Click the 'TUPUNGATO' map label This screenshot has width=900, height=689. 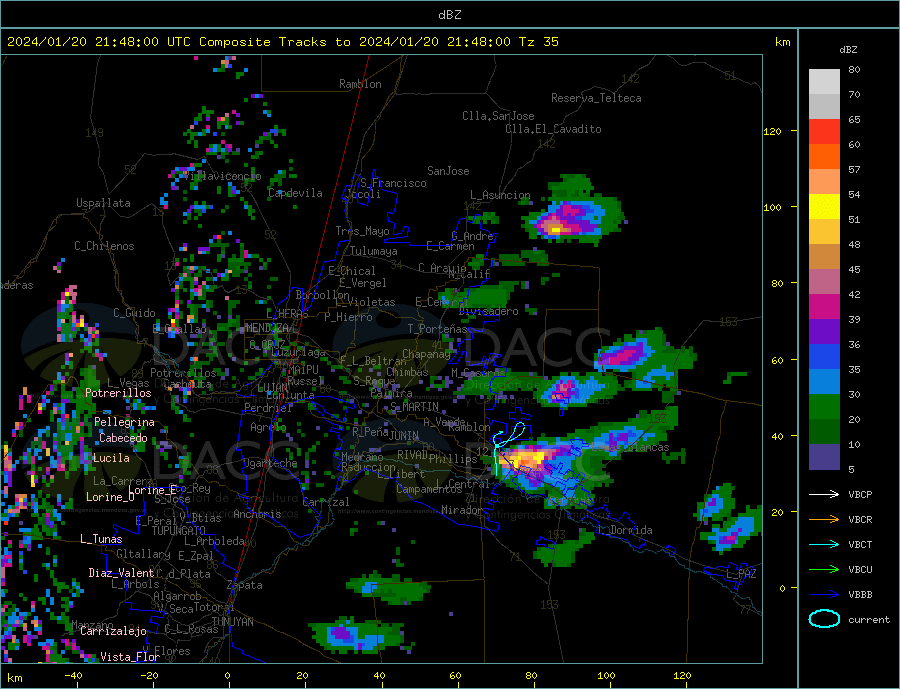(179, 531)
